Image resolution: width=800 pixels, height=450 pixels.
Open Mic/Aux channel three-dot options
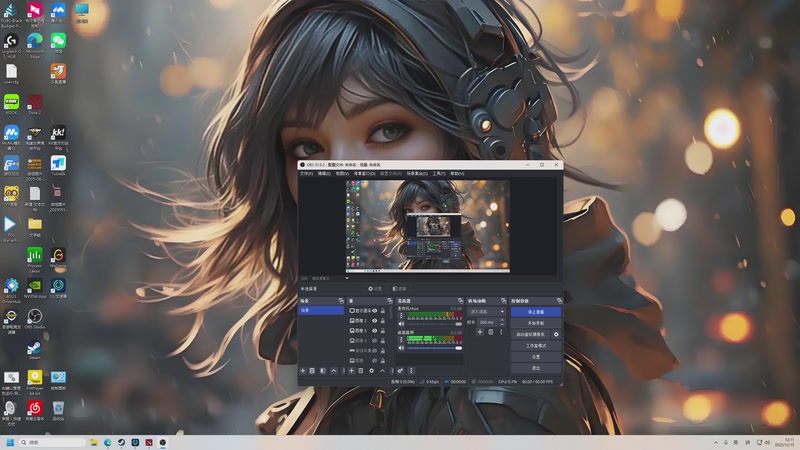click(x=401, y=316)
